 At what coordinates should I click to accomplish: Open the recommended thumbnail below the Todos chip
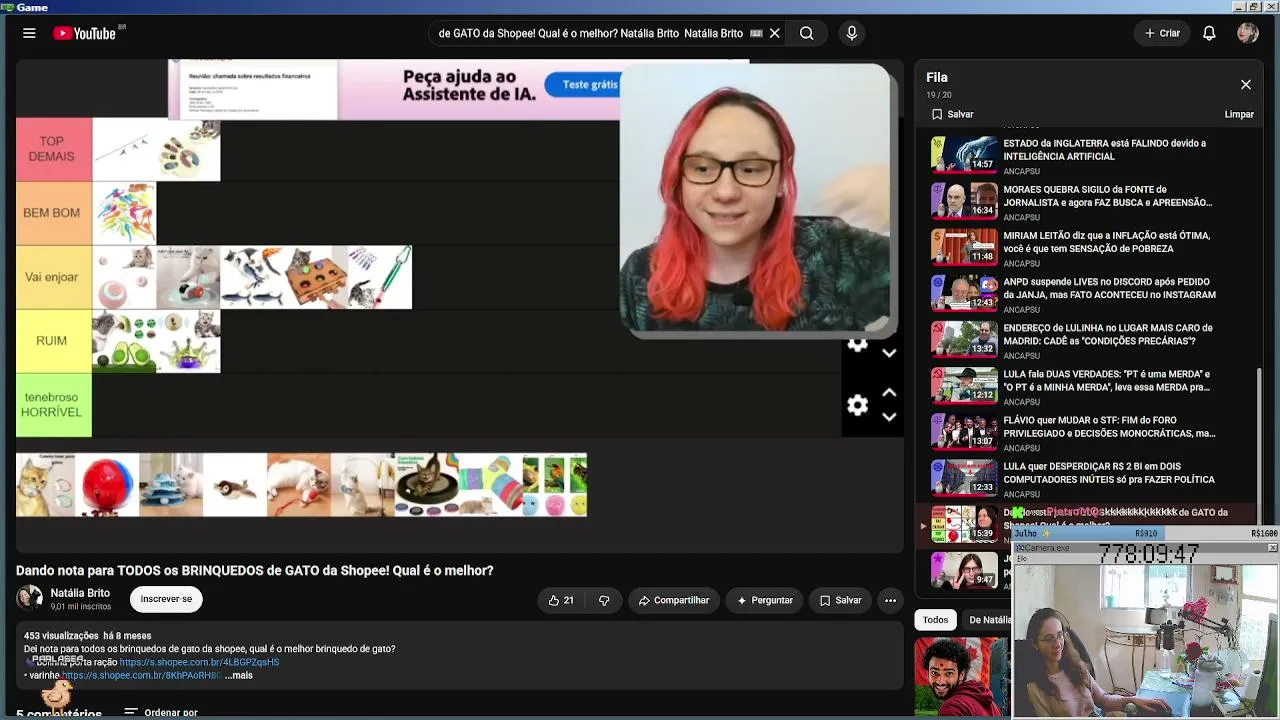click(x=962, y=677)
